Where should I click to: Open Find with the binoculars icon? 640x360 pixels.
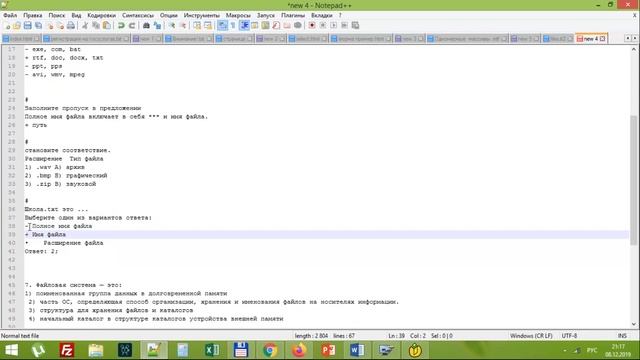146,26
